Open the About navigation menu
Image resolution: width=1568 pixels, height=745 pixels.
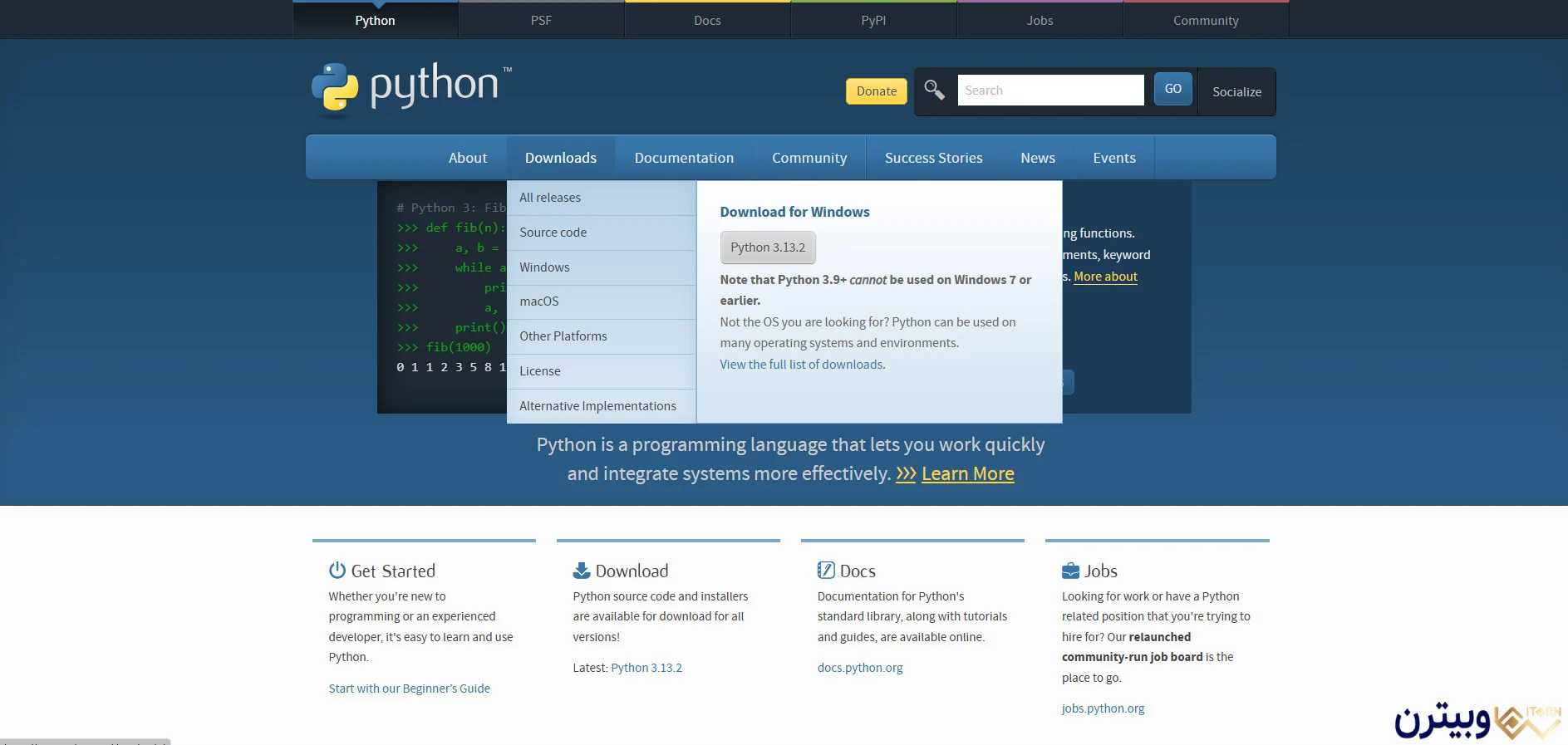tap(468, 158)
